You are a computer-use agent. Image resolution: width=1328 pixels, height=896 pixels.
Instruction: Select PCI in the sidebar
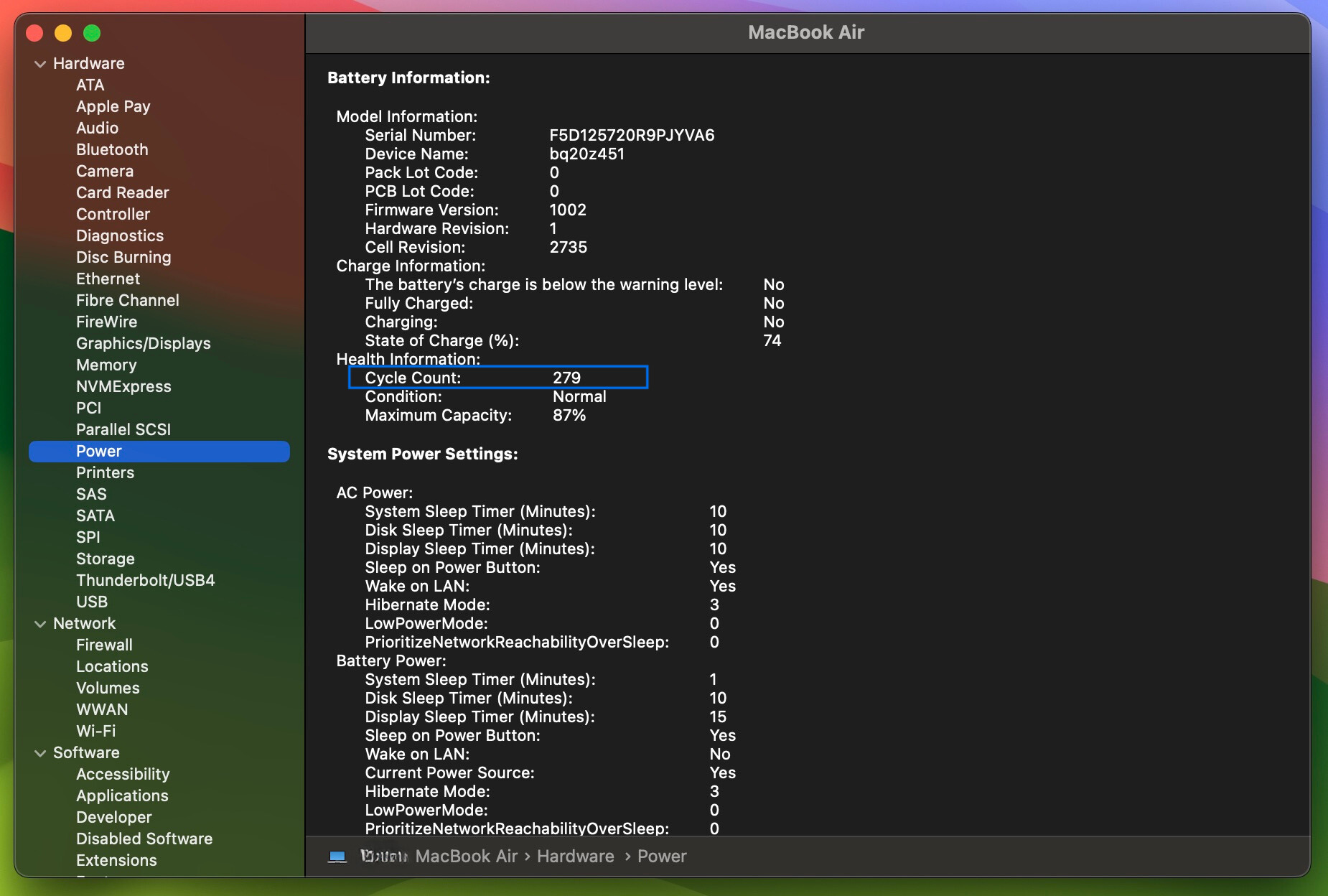[89, 408]
